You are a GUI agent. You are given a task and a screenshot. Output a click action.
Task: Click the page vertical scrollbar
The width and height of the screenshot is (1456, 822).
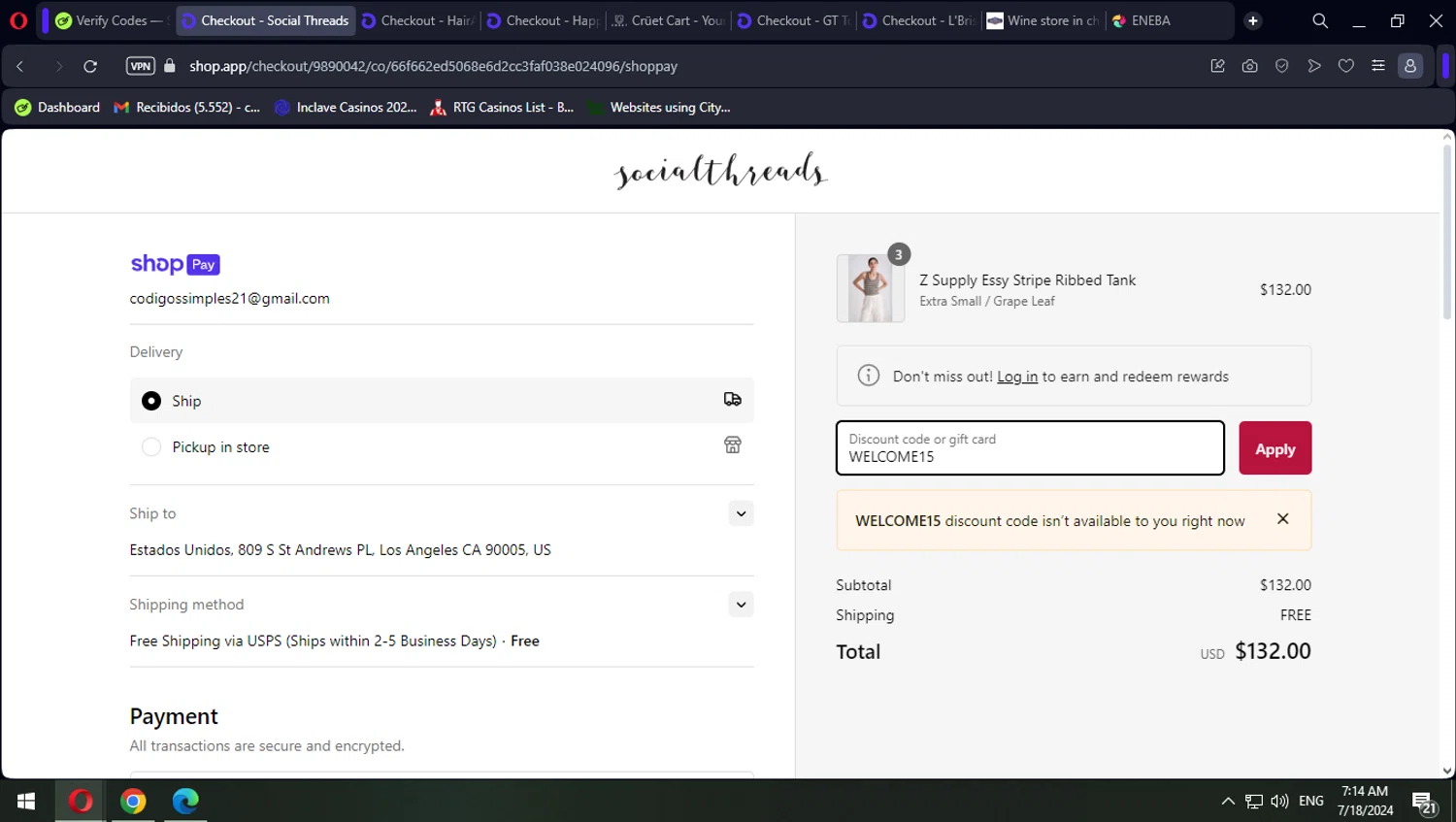click(1447, 233)
